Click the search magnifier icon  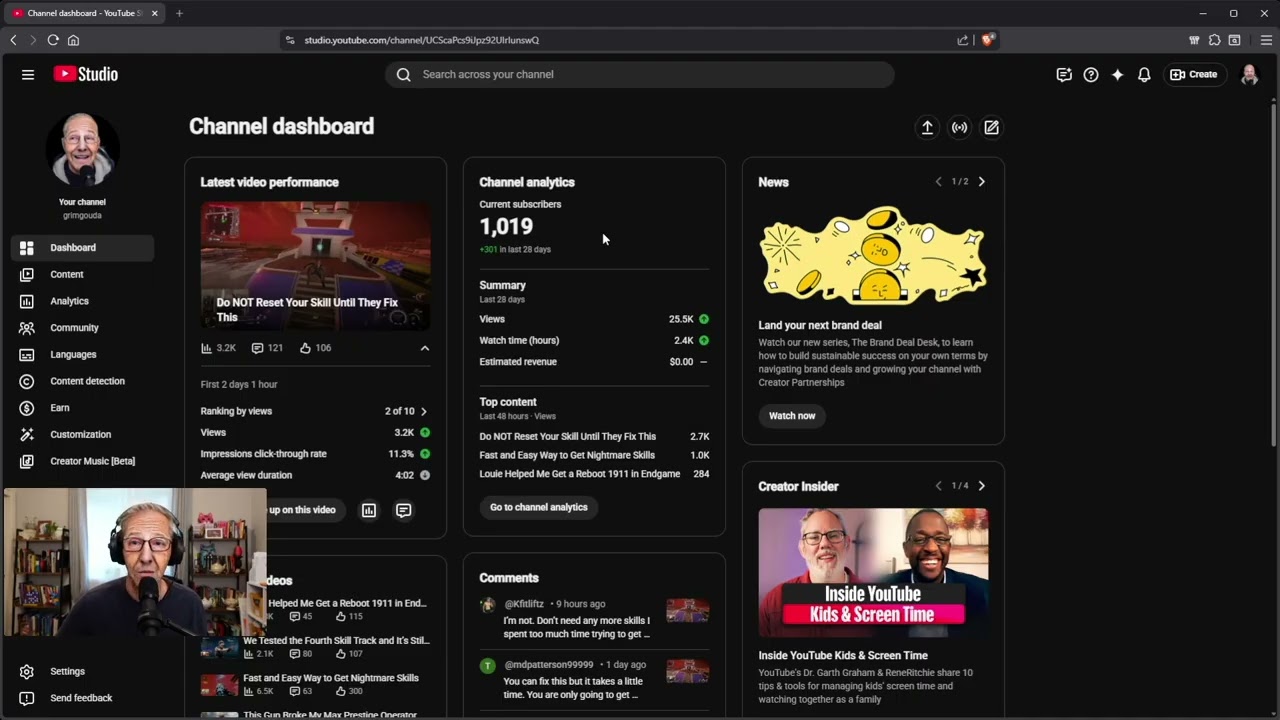403,74
